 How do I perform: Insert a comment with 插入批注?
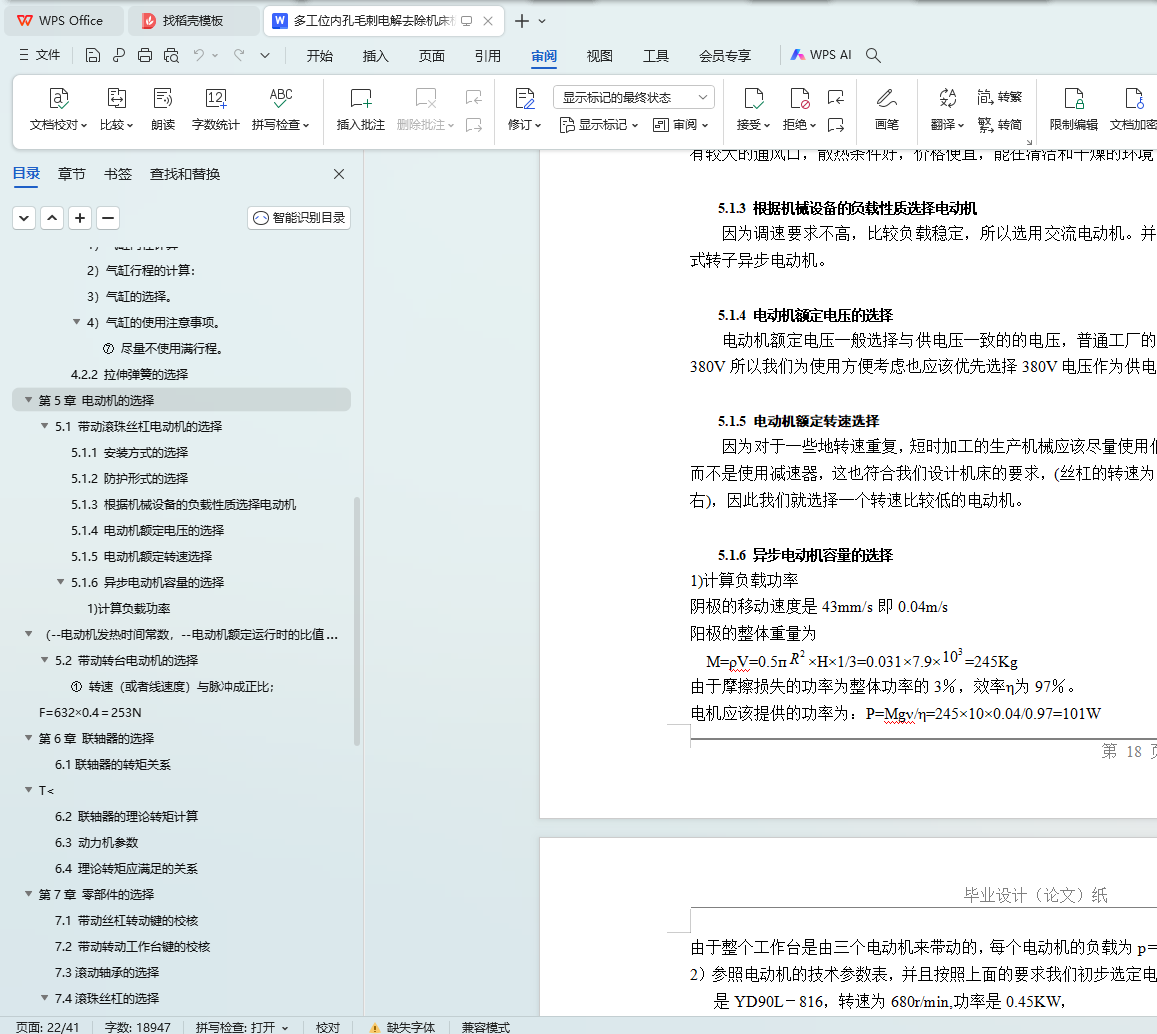361,108
